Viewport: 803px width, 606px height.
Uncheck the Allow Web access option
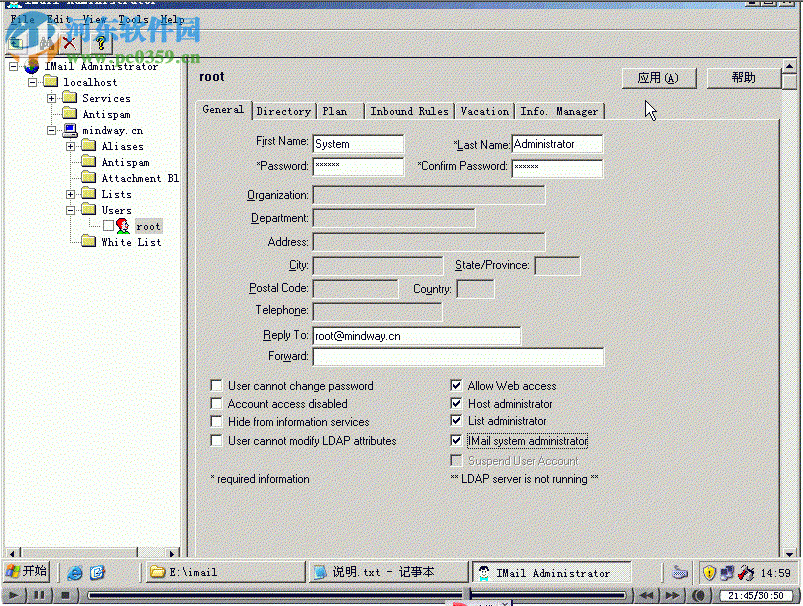(456, 385)
